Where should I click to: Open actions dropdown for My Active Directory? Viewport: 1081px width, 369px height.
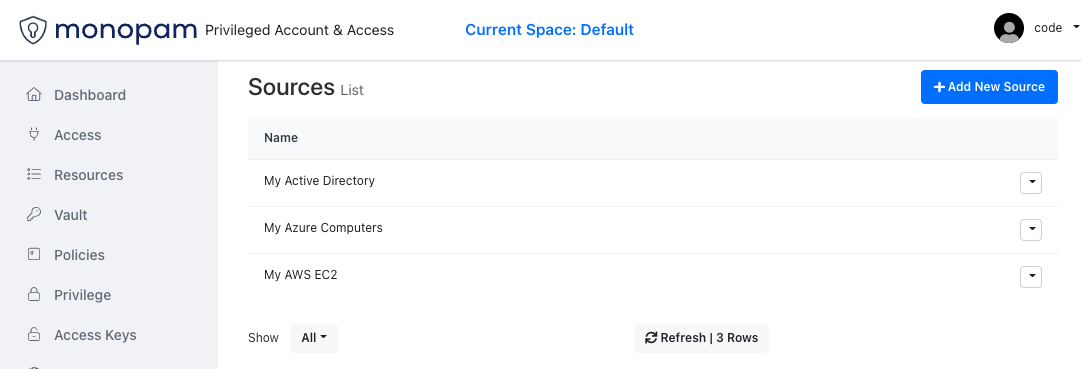(1031, 183)
